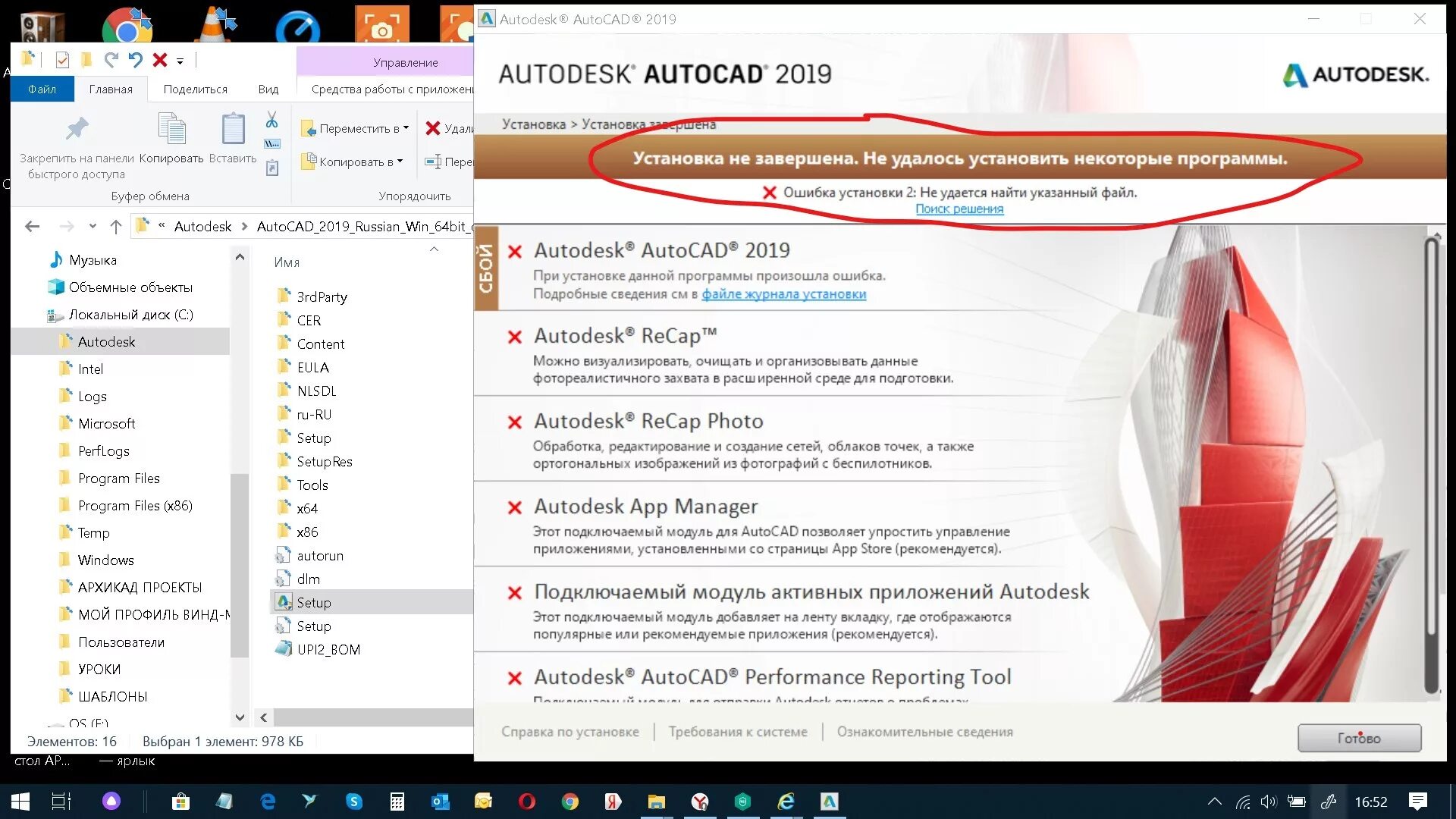Open volume control in system tray
Image resolution: width=1456 pixels, height=819 pixels.
click(1268, 802)
